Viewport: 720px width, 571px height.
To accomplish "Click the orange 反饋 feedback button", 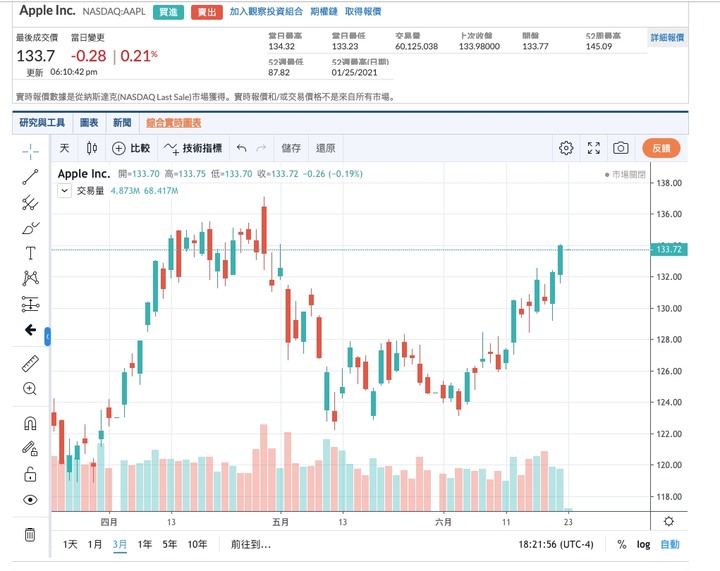I will [661, 148].
